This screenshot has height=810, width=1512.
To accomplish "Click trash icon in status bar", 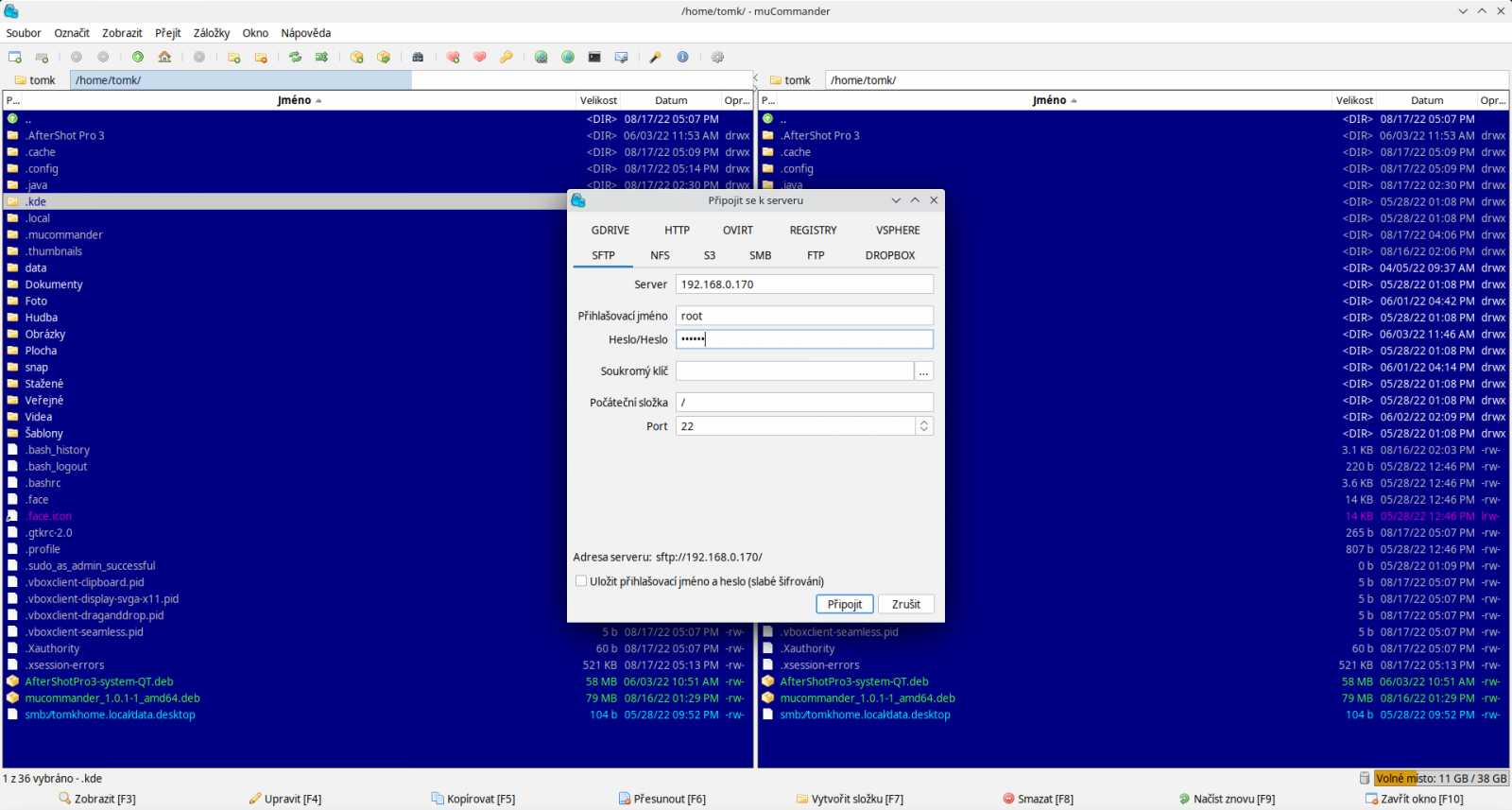I will (x=1364, y=779).
